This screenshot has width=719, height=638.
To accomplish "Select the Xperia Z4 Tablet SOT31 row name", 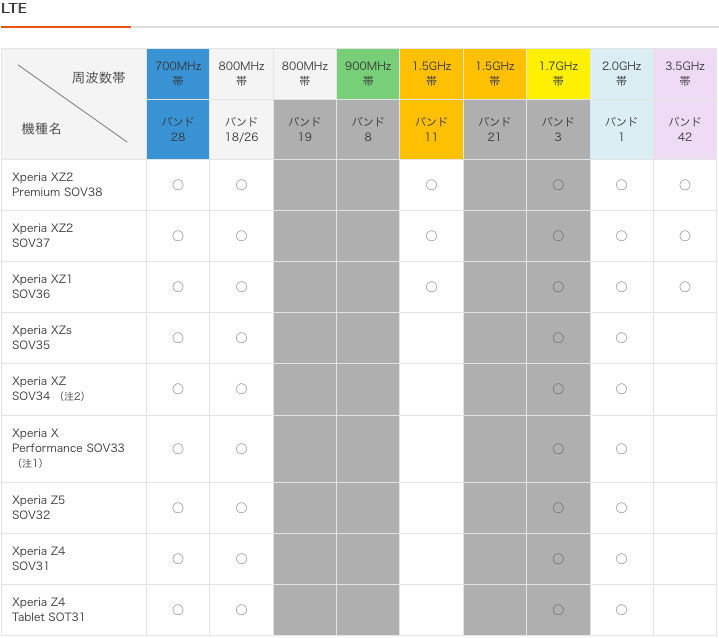I will (x=48, y=609).
